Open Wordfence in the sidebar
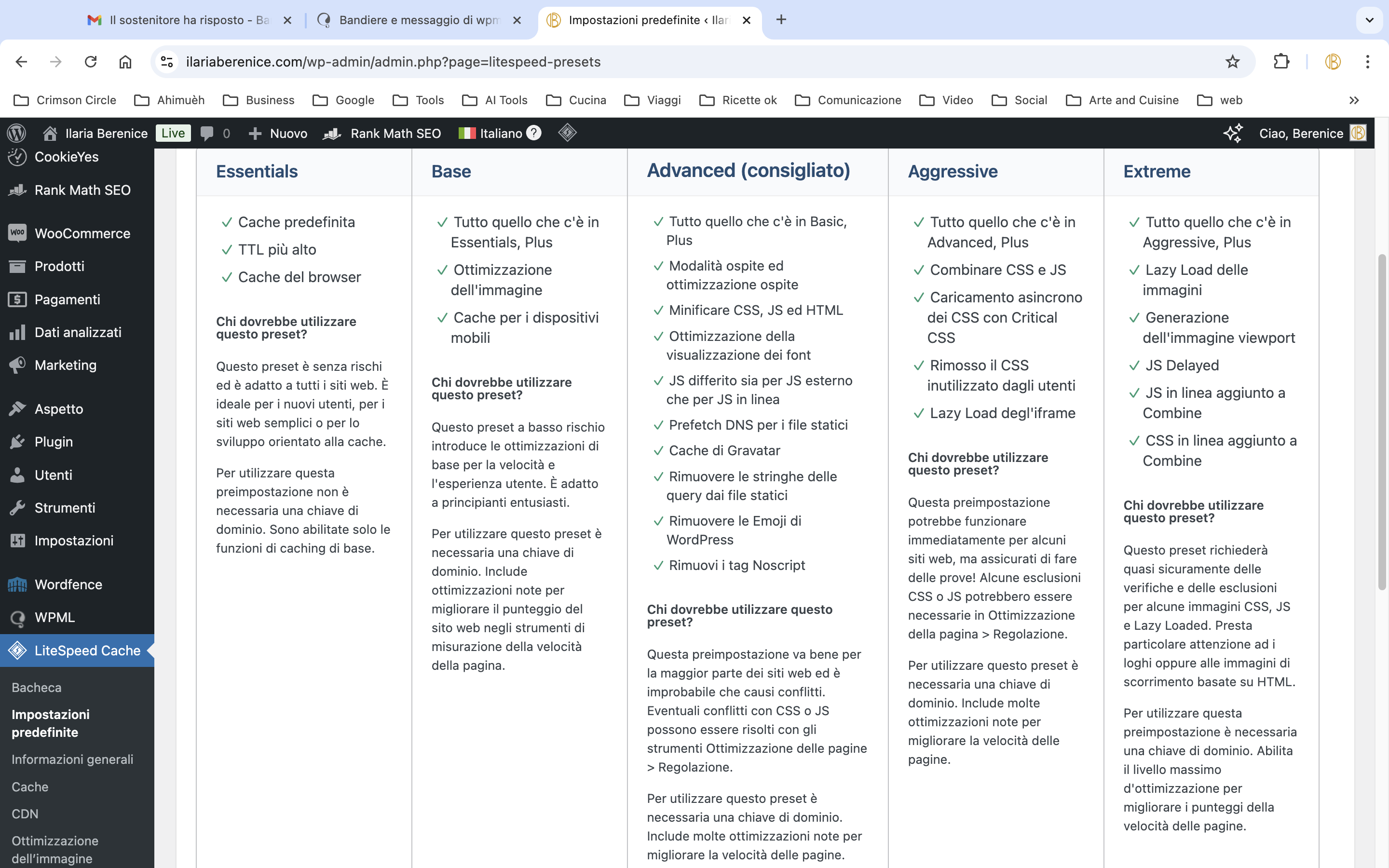1389x868 pixels. (77, 584)
